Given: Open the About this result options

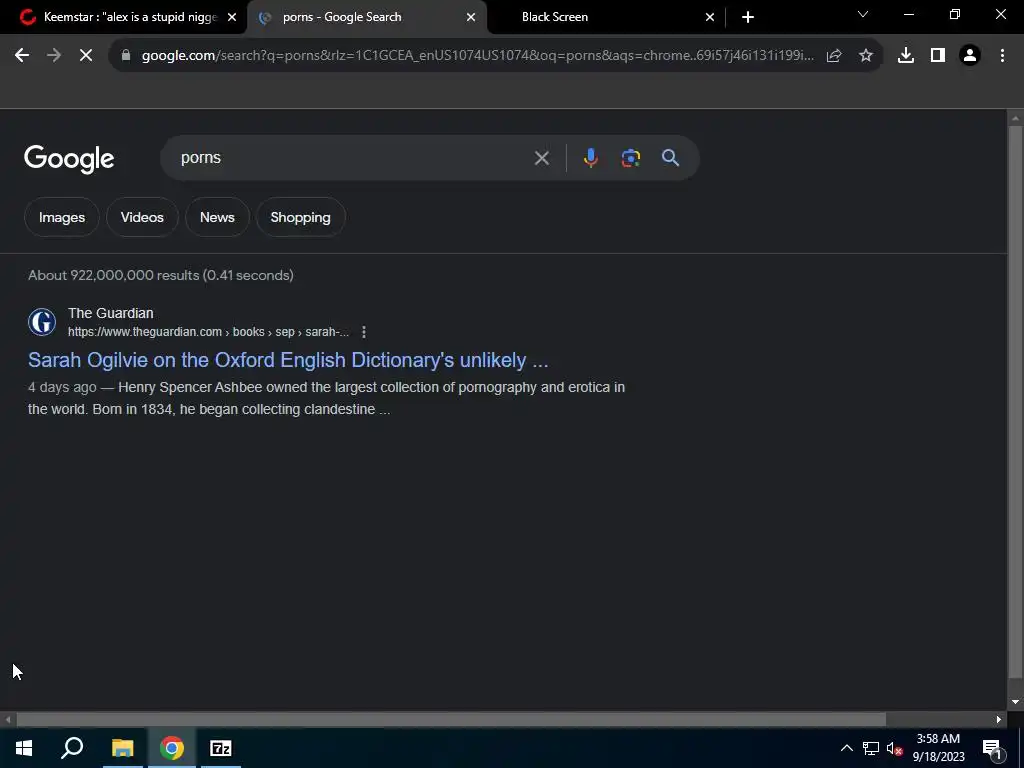Looking at the screenshot, I should [364, 332].
